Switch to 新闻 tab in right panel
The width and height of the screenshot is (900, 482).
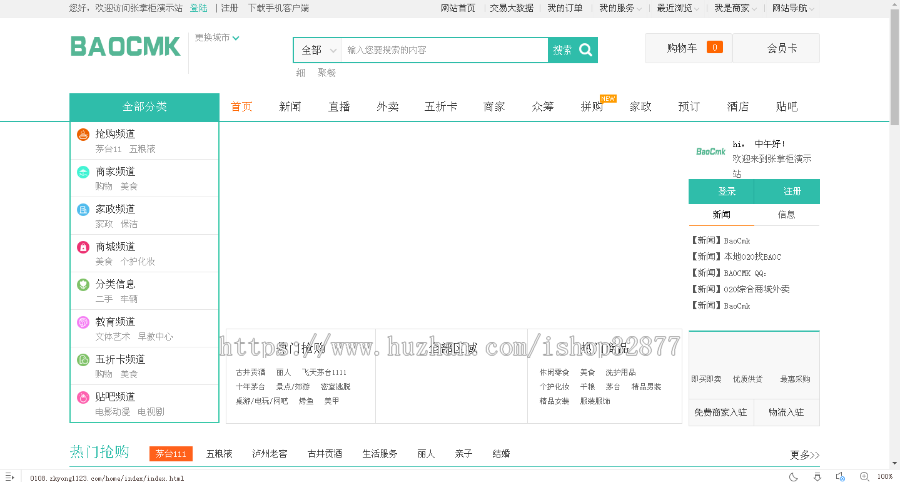[x=721, y=215]
